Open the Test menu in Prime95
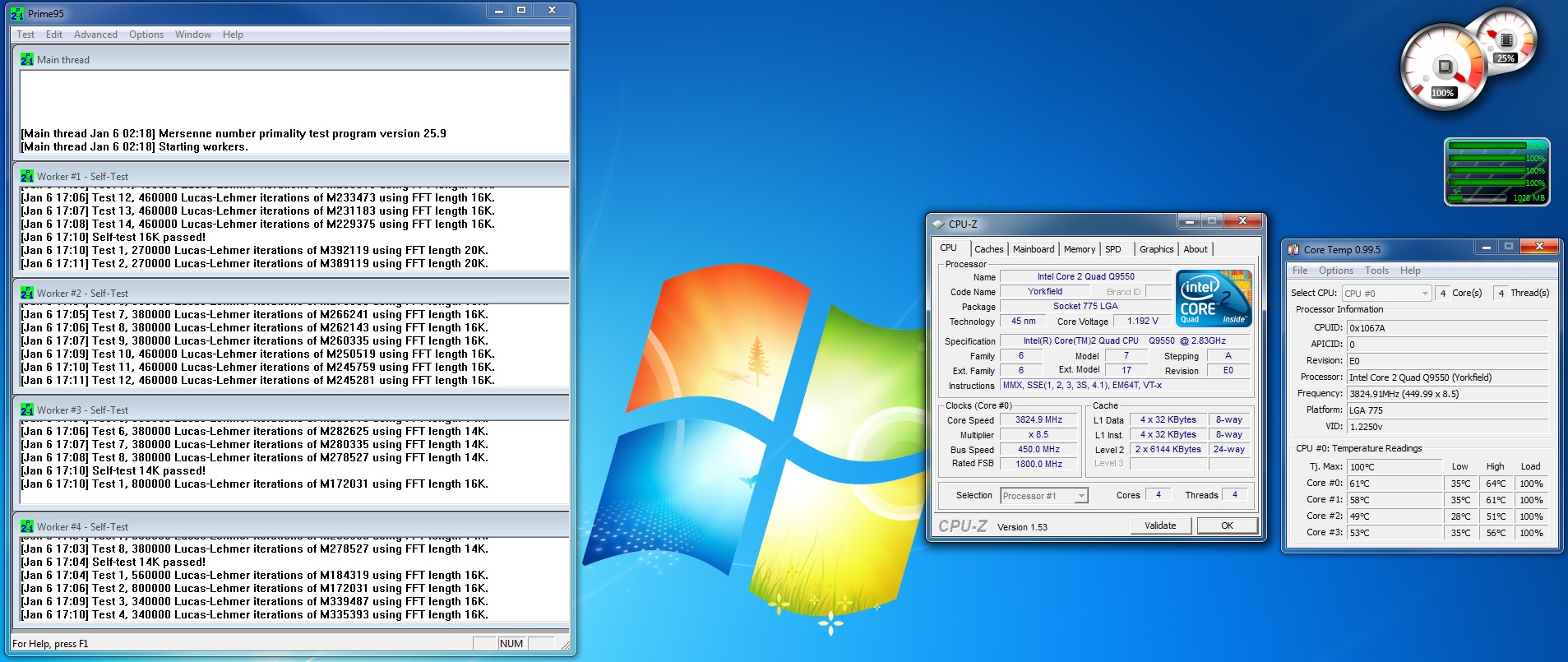1568x662 pixels. pyautogui.click(x=25, y=35)
